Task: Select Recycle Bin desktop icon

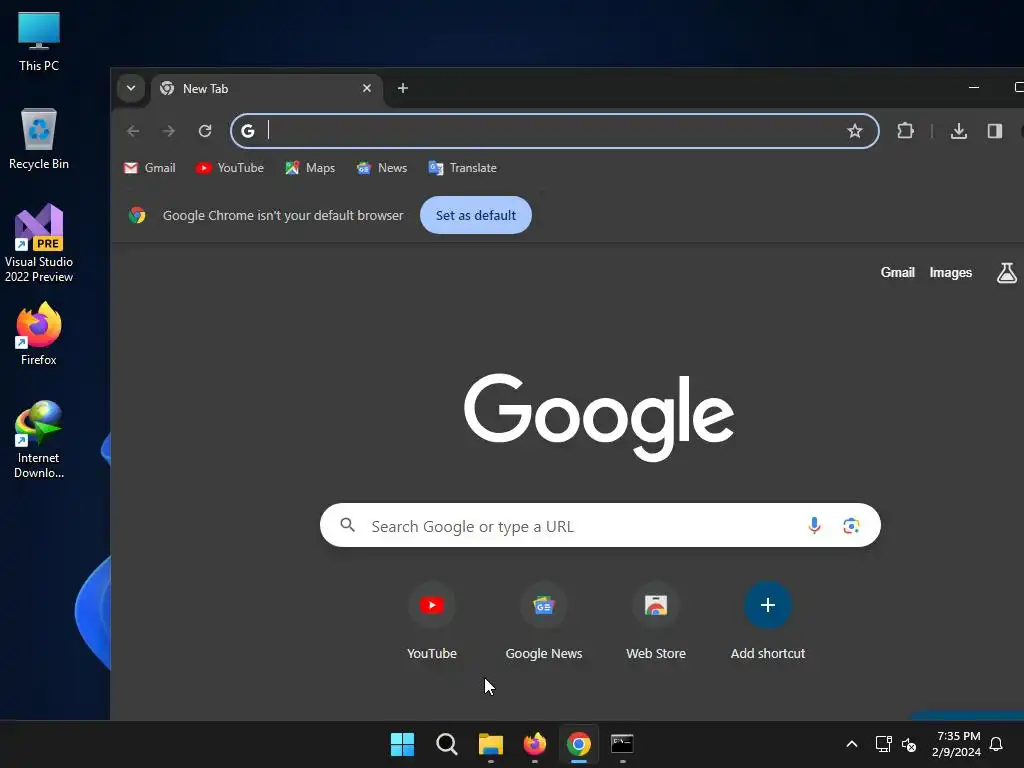Action: (x=39, y=139)
